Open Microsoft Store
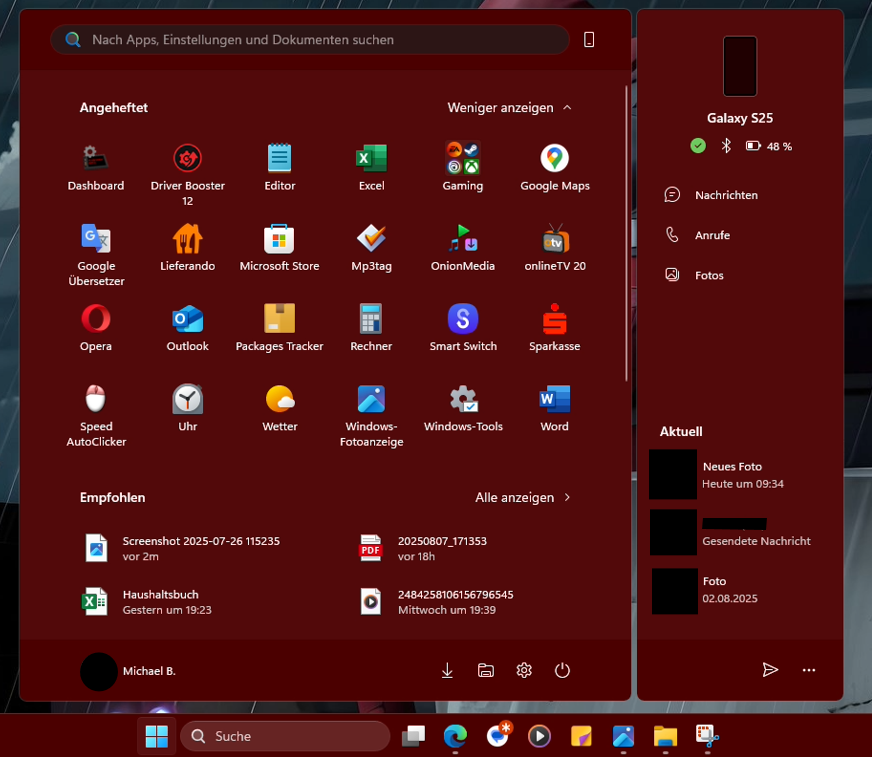 coord(279,248)
